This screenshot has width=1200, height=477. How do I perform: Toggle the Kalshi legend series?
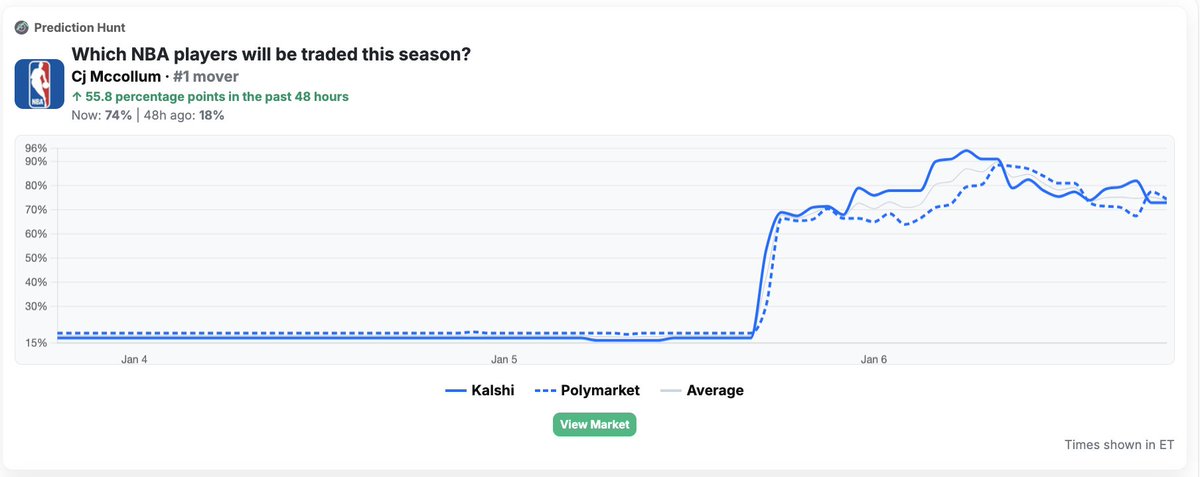pos(479,390)
